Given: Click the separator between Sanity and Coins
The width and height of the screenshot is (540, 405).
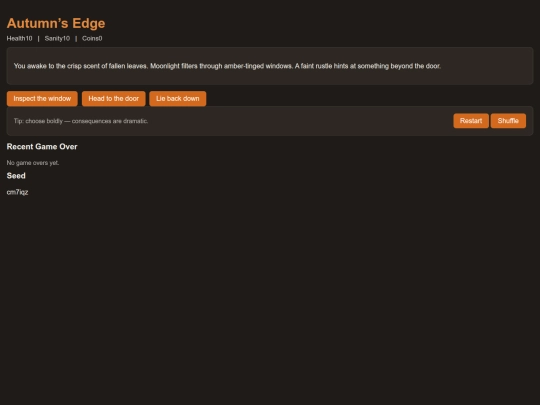Looking at the screenshot, I should pos(76,39).
